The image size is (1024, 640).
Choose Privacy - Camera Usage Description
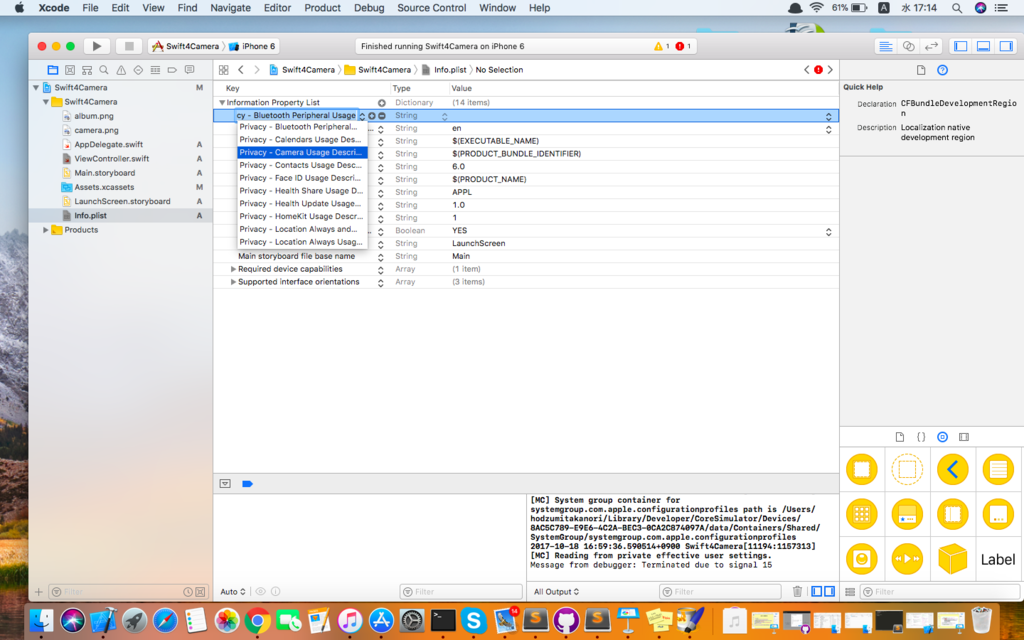pos(302,152)
